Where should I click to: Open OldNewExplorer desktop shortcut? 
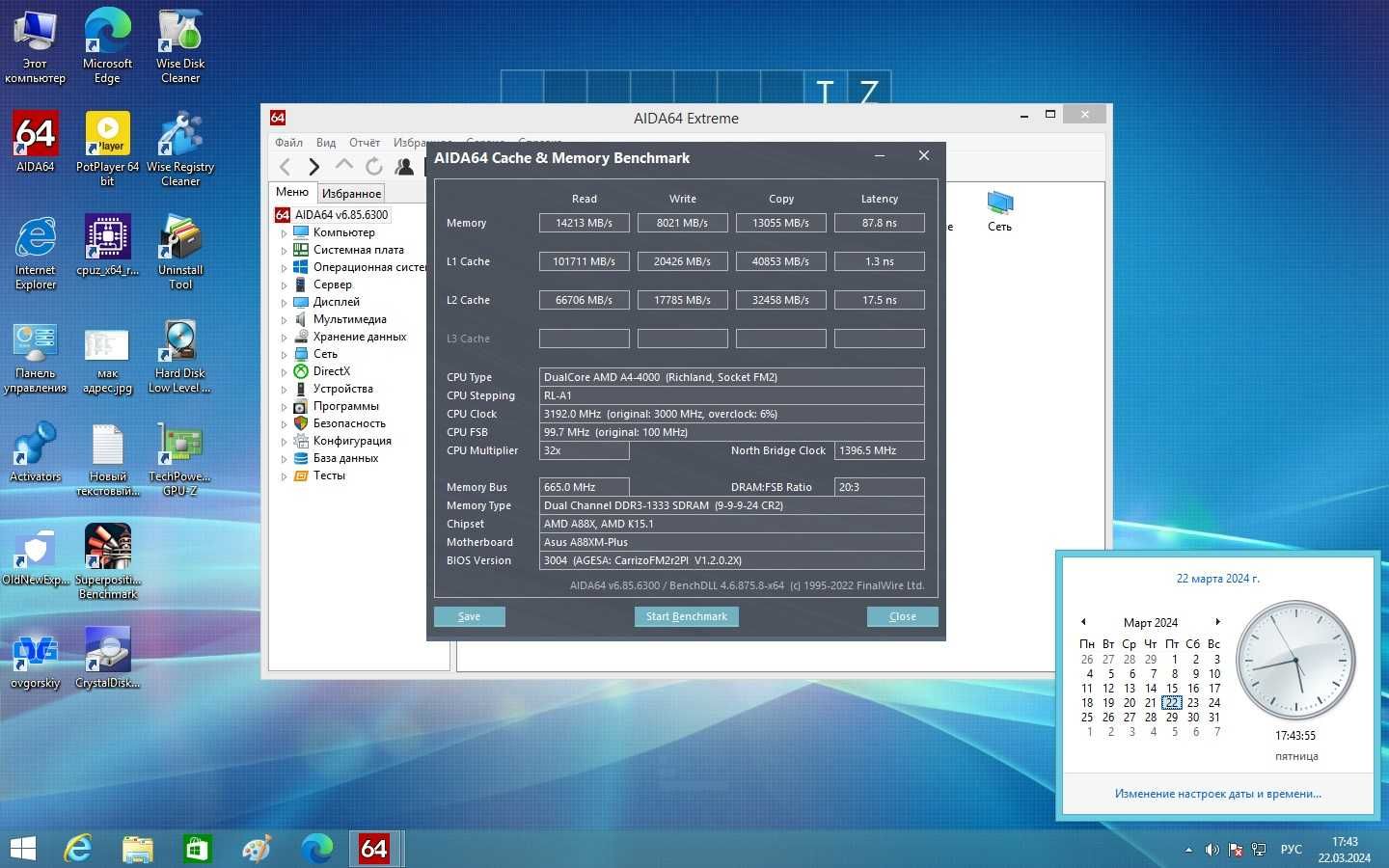click(x=36, y=556)
